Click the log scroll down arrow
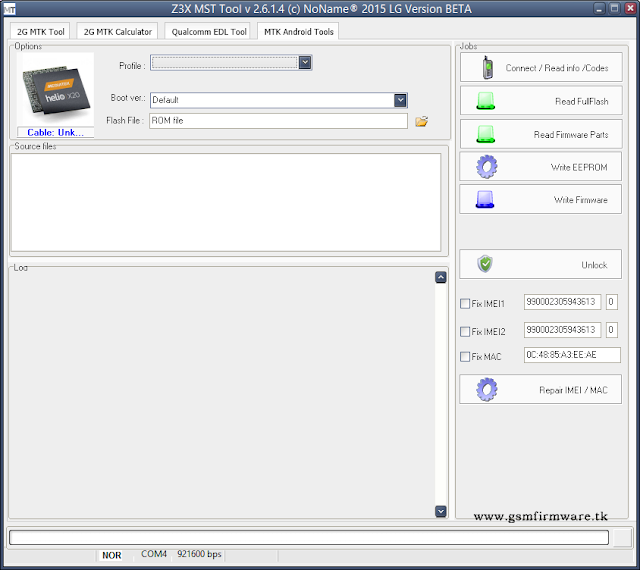This screenshot has width=640, height=570. tap(440, 511)
